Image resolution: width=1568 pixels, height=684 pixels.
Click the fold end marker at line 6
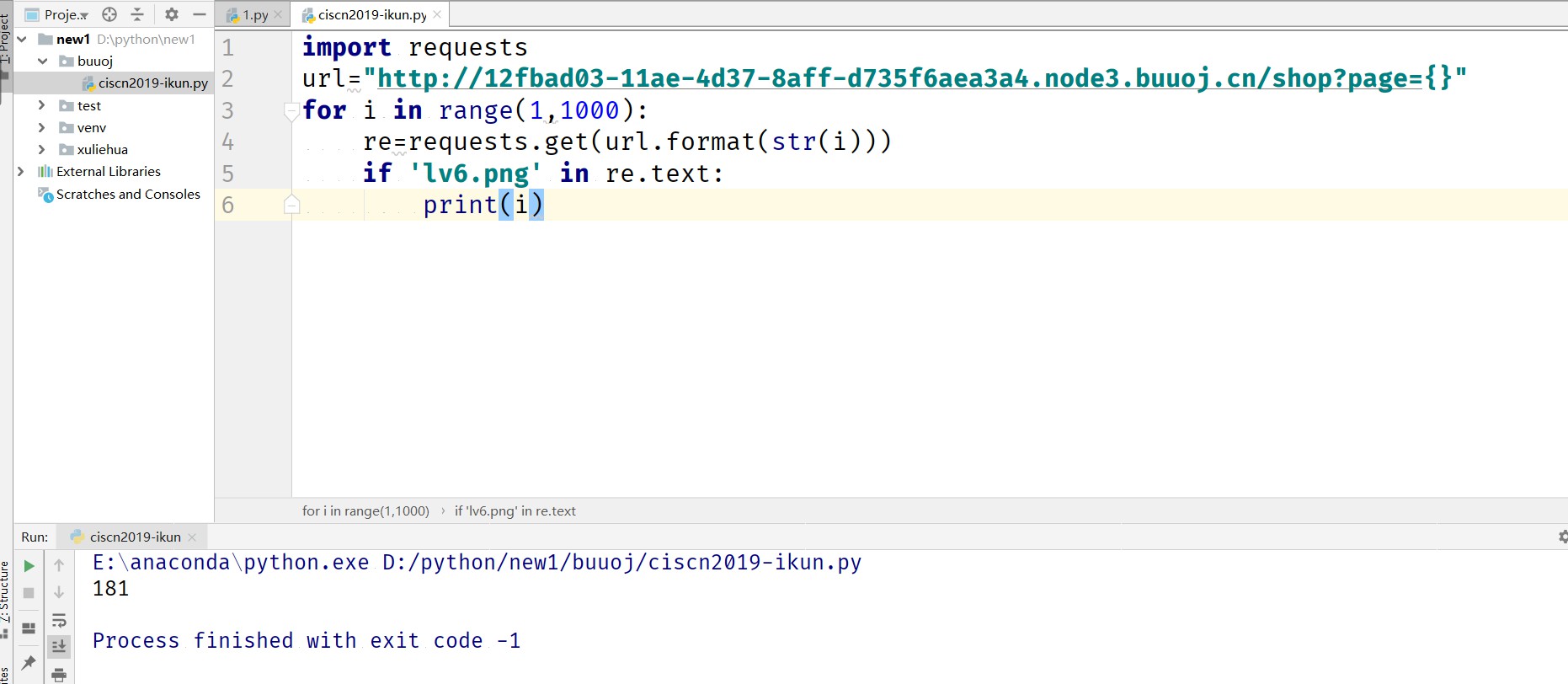[x=291, y=205]
